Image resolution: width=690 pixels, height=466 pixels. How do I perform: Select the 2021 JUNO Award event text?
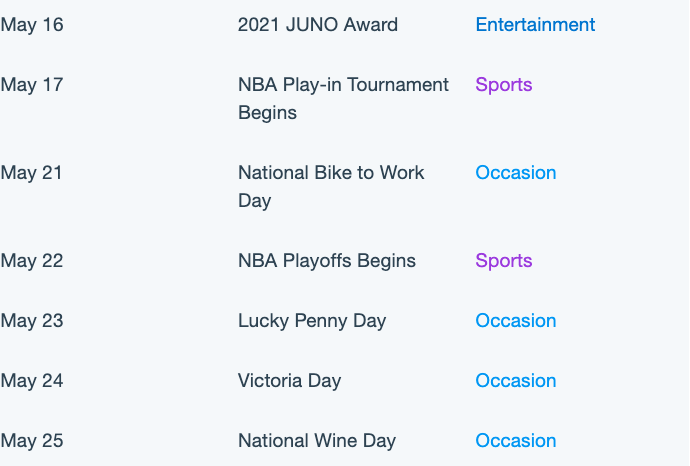click(318, 25)
